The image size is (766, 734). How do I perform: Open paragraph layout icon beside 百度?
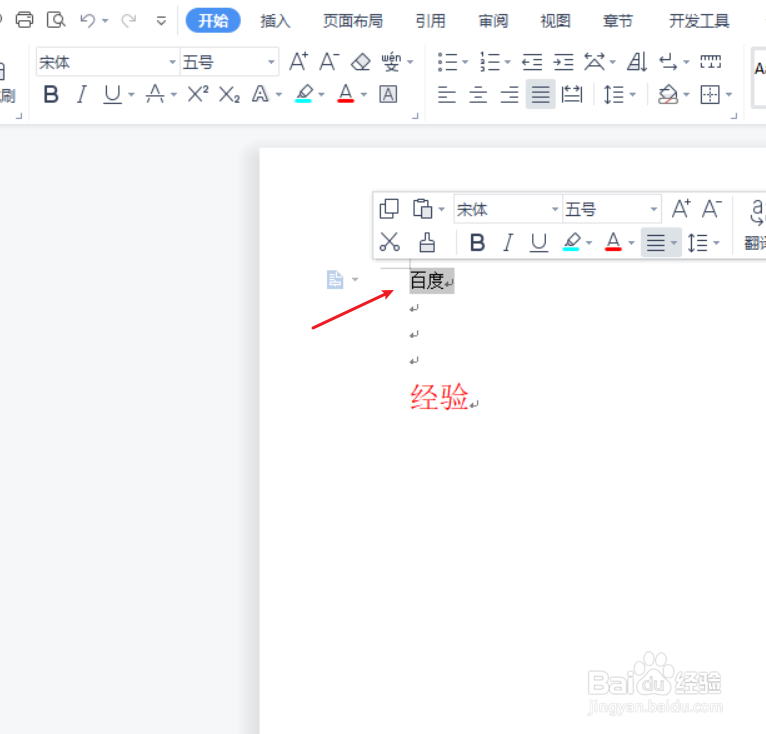click(x=335, y=280)
